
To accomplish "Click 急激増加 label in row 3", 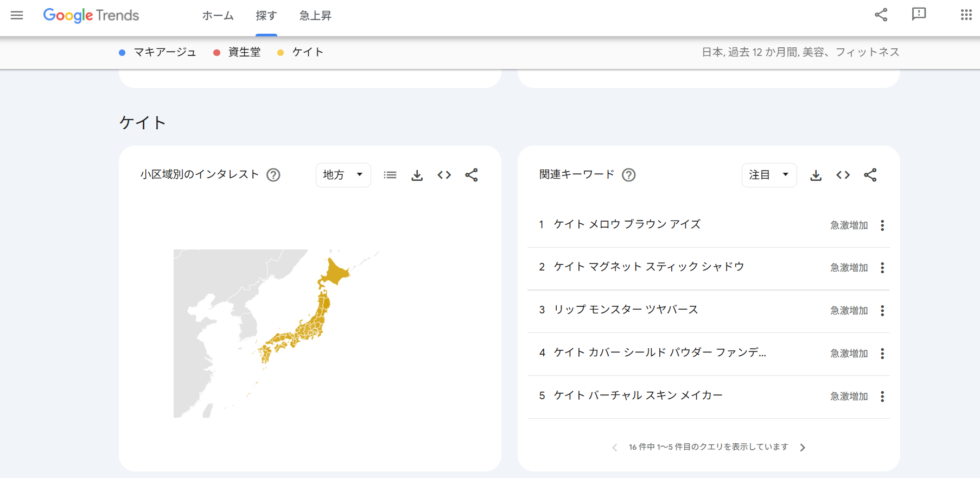I will tap(849, 311).
